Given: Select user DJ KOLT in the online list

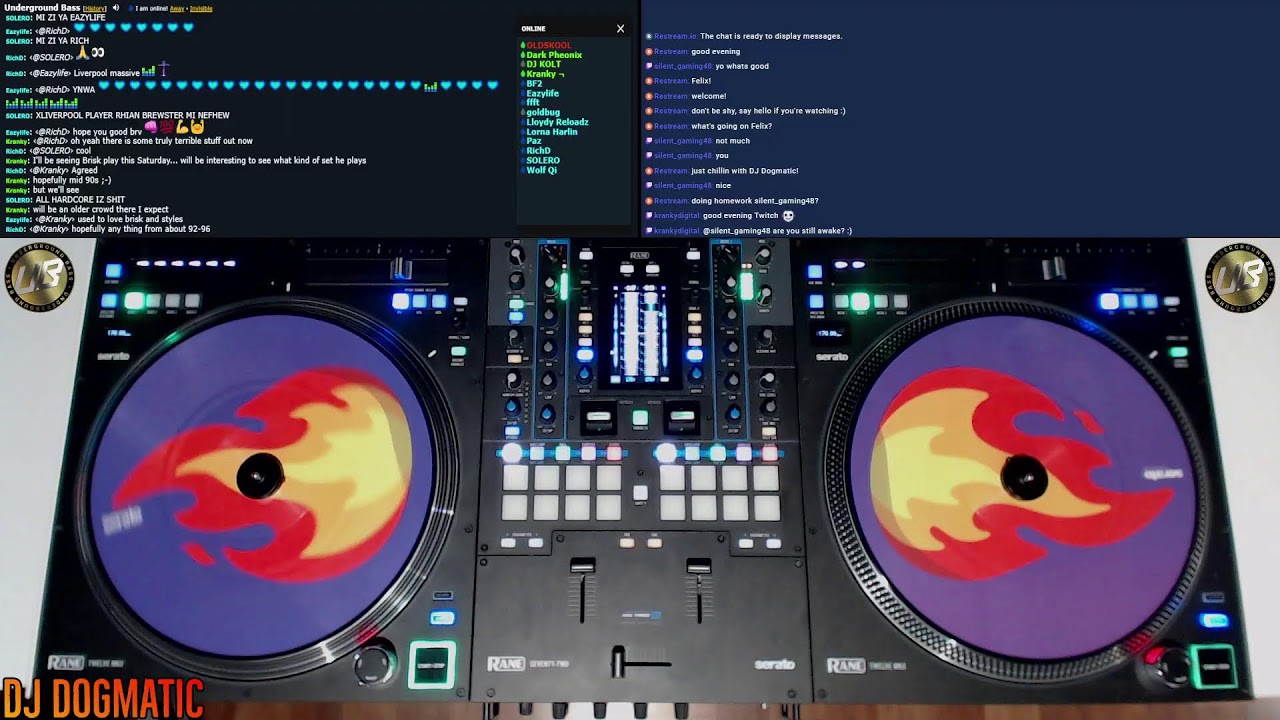Looking at the screenshot, I should click(544, 65).
